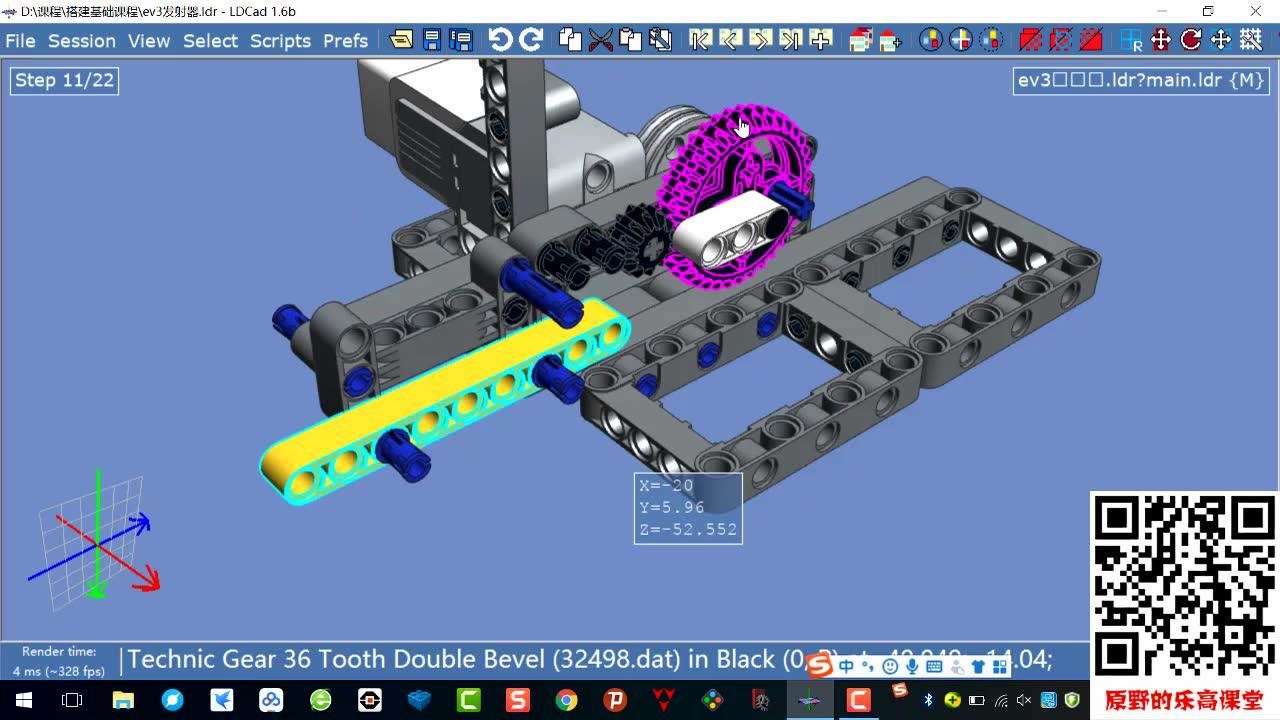Activate the rotate tool in the toolbar
1280x720 pixels.
click(1190, 40)
